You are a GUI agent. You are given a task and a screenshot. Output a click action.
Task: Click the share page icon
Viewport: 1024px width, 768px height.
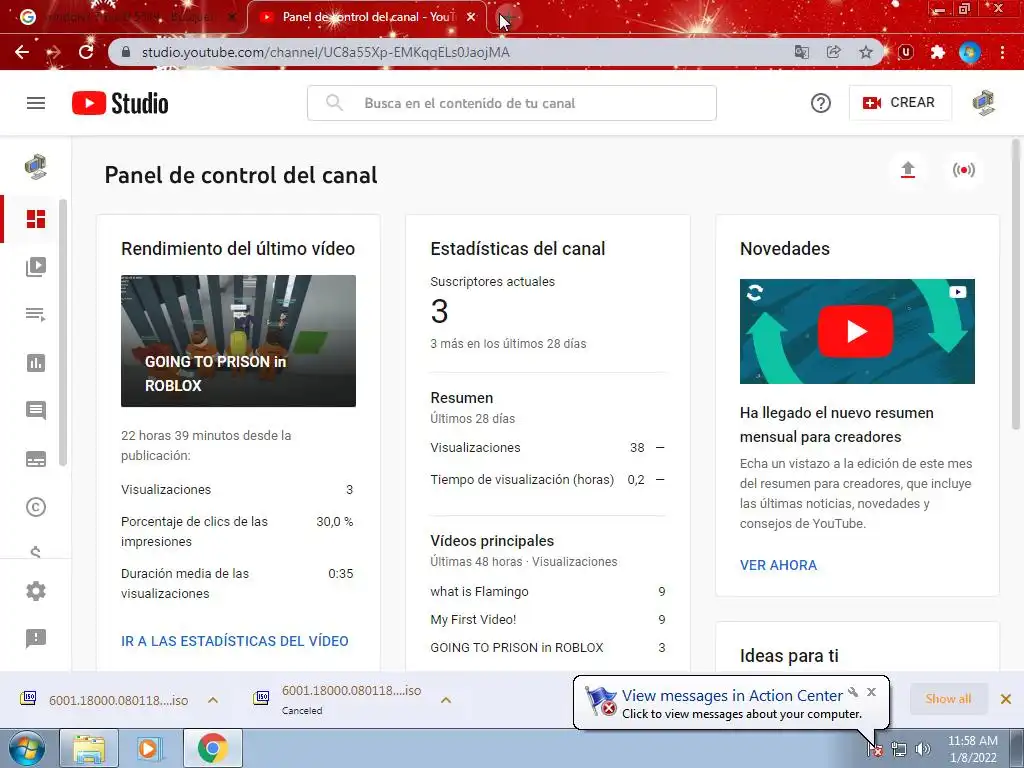point(833,52)
